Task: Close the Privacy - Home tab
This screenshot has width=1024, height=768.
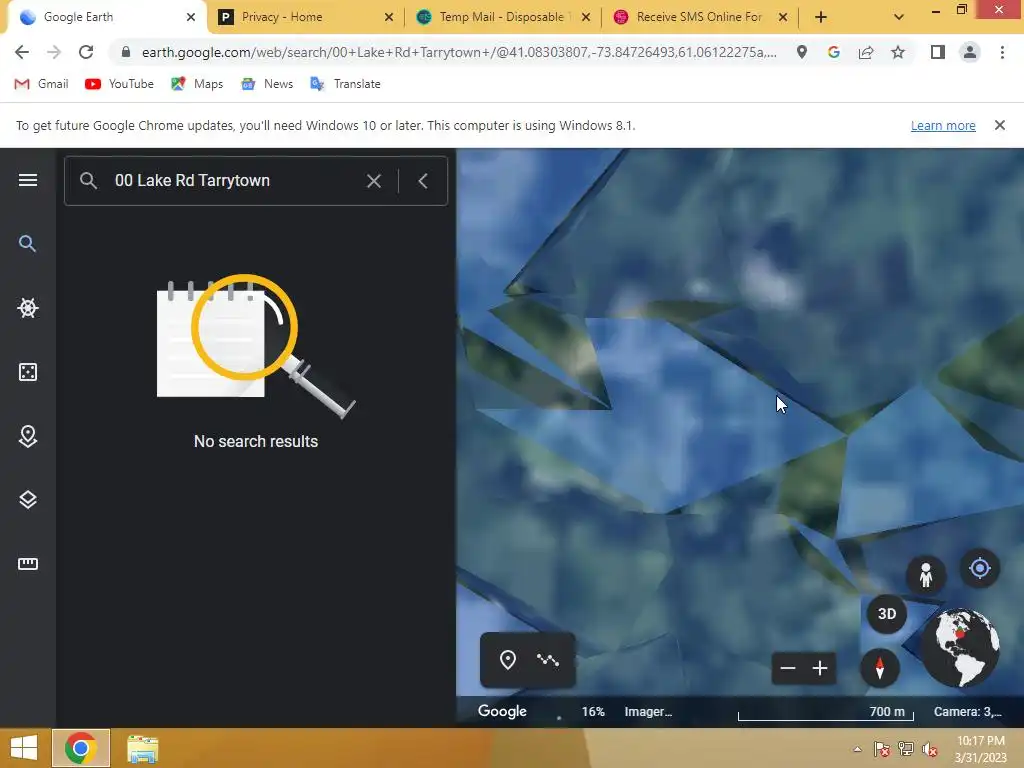Action: click(x=389, y=18)
